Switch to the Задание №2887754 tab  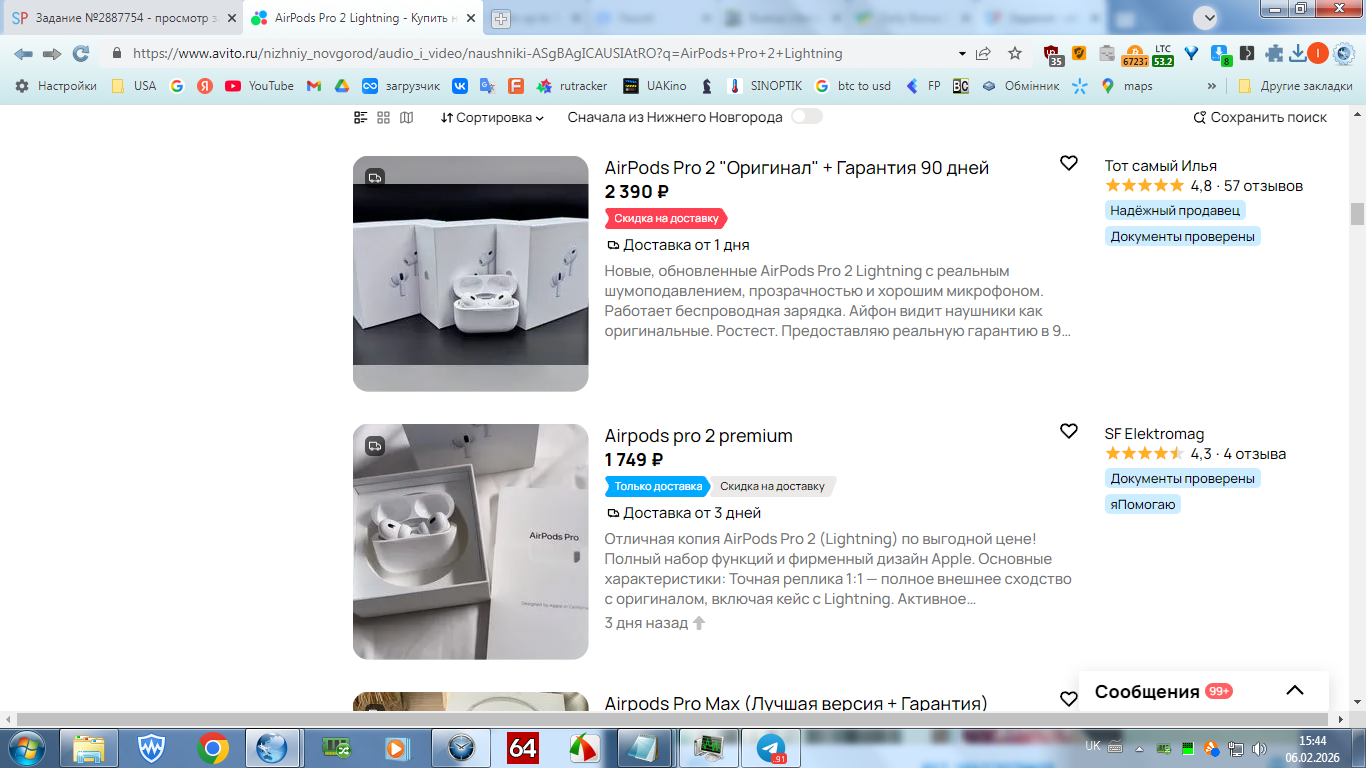coord(117,18)
